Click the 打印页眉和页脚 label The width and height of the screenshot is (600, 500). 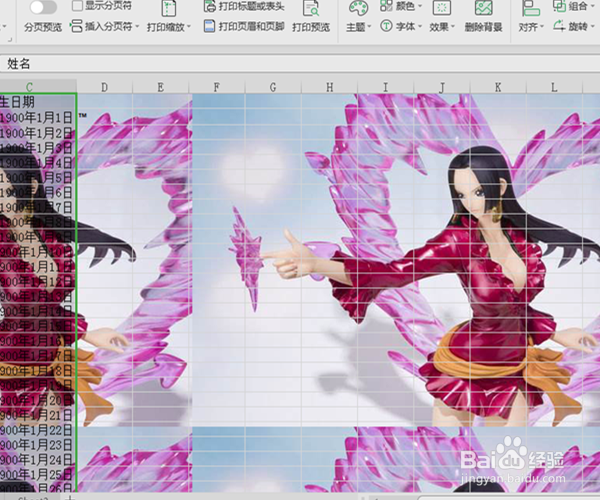(x=251, y=26)
